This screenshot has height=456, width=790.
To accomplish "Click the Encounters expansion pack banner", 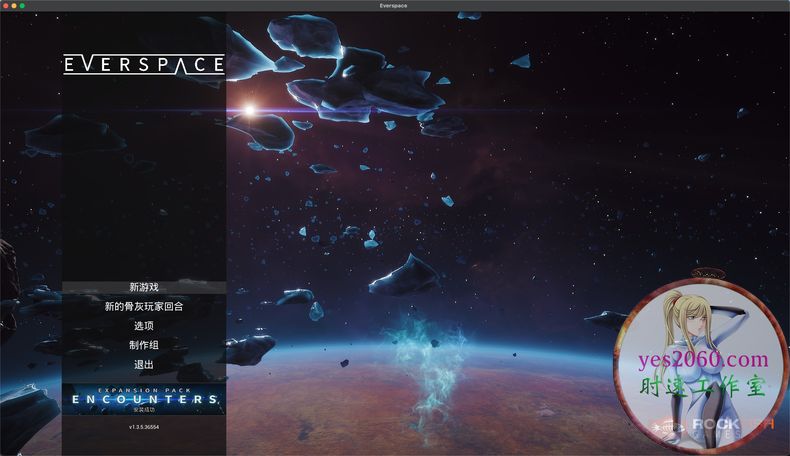I will coord(144,397).
